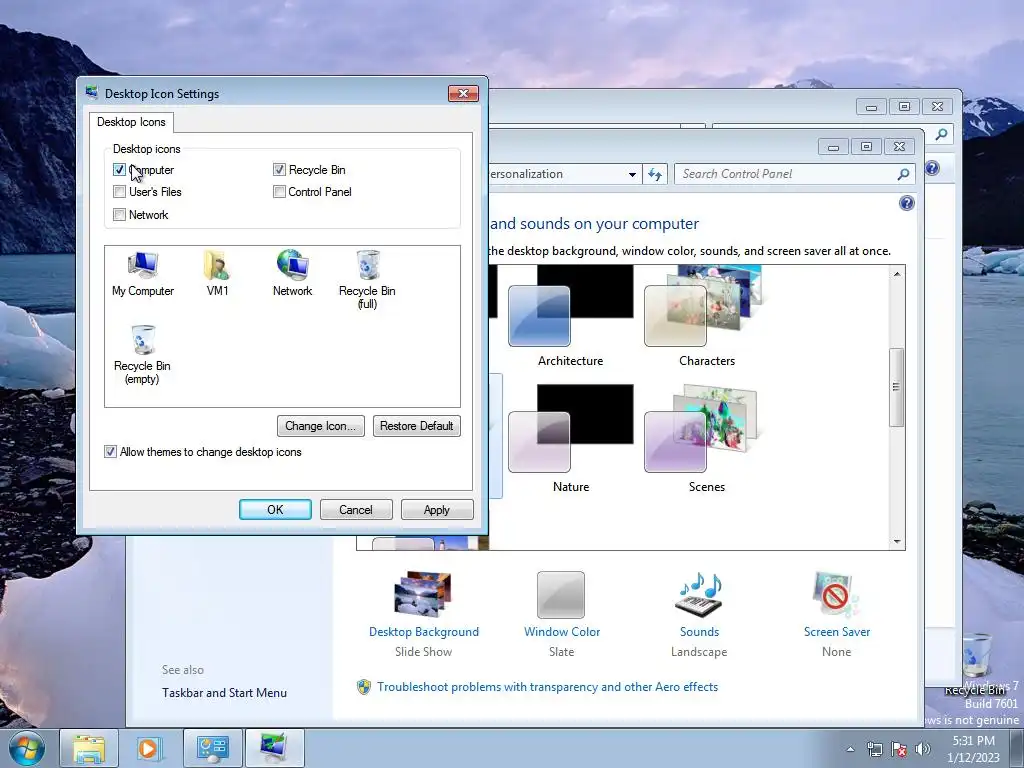The width and height of the screenshot is (1024, 768).
Task: Click the search magnifier in rear window
Action: click(941, 135)
